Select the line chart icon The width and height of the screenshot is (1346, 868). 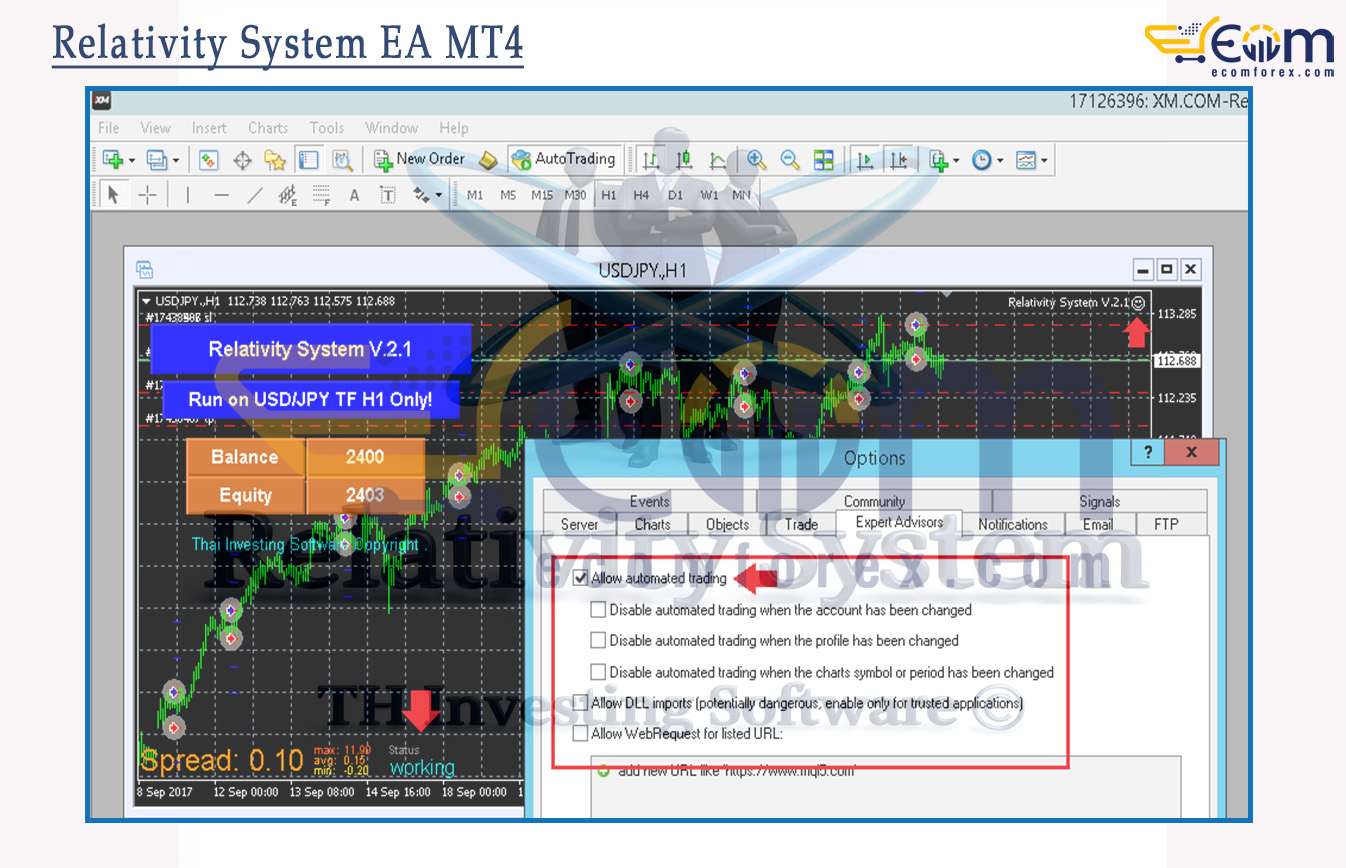point(718,160)
